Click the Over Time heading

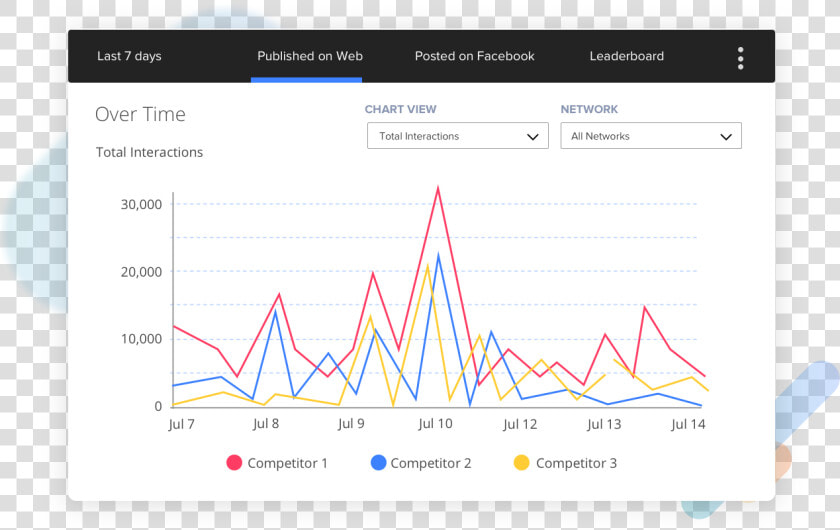[x=140, y=114]
